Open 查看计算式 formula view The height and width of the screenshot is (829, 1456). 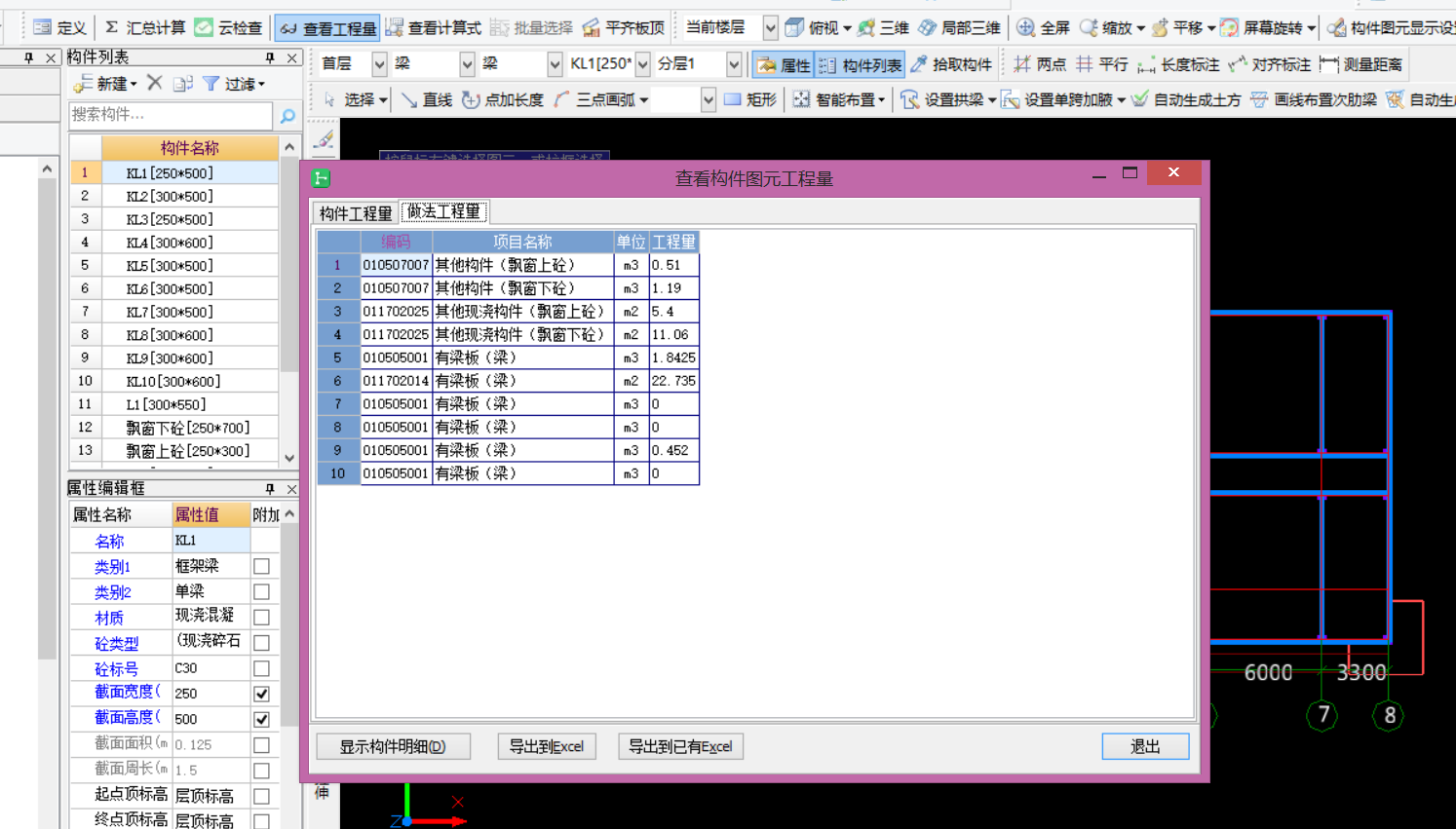point(434,27)
